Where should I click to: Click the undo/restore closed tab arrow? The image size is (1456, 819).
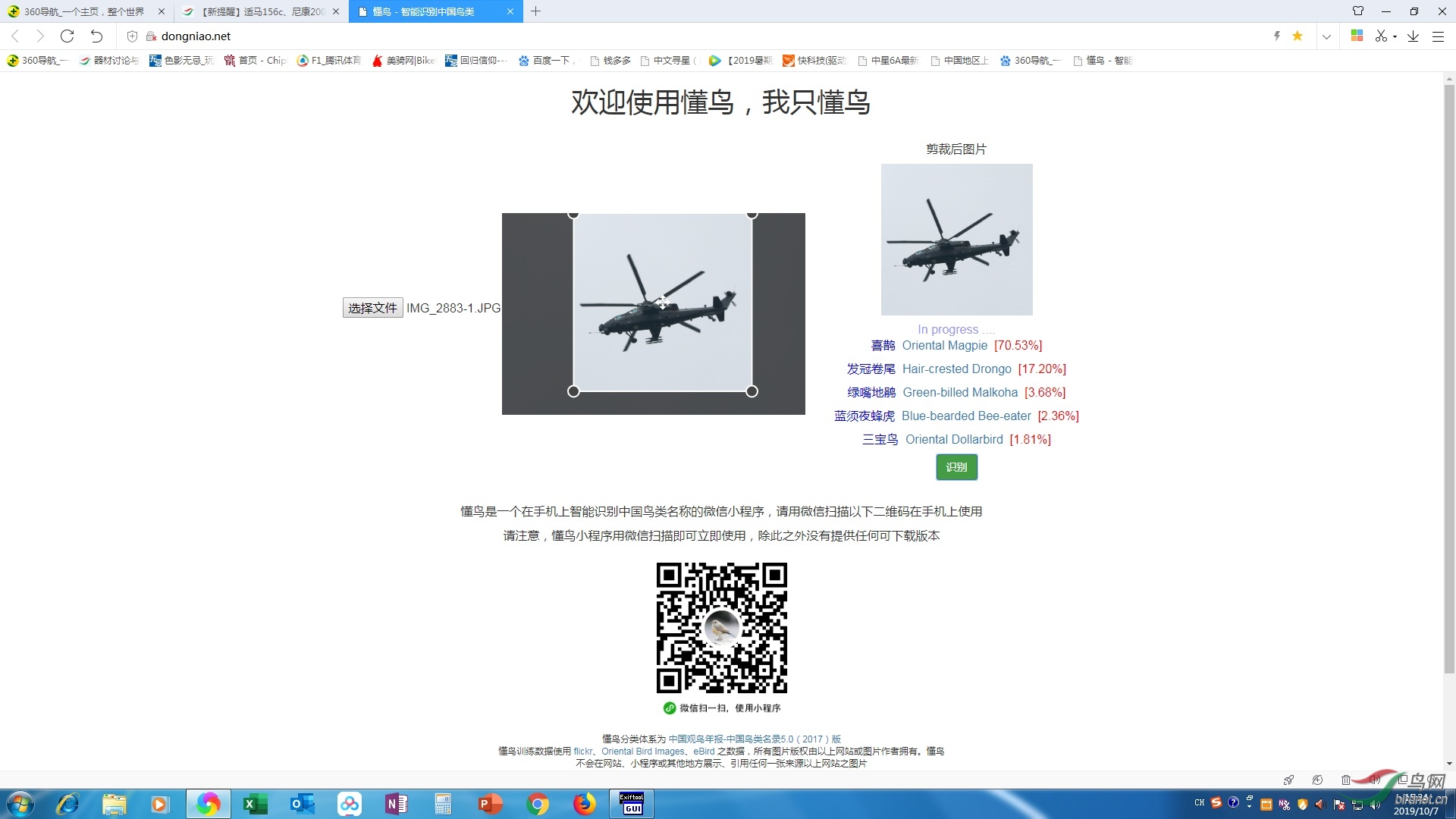point(96,36)
